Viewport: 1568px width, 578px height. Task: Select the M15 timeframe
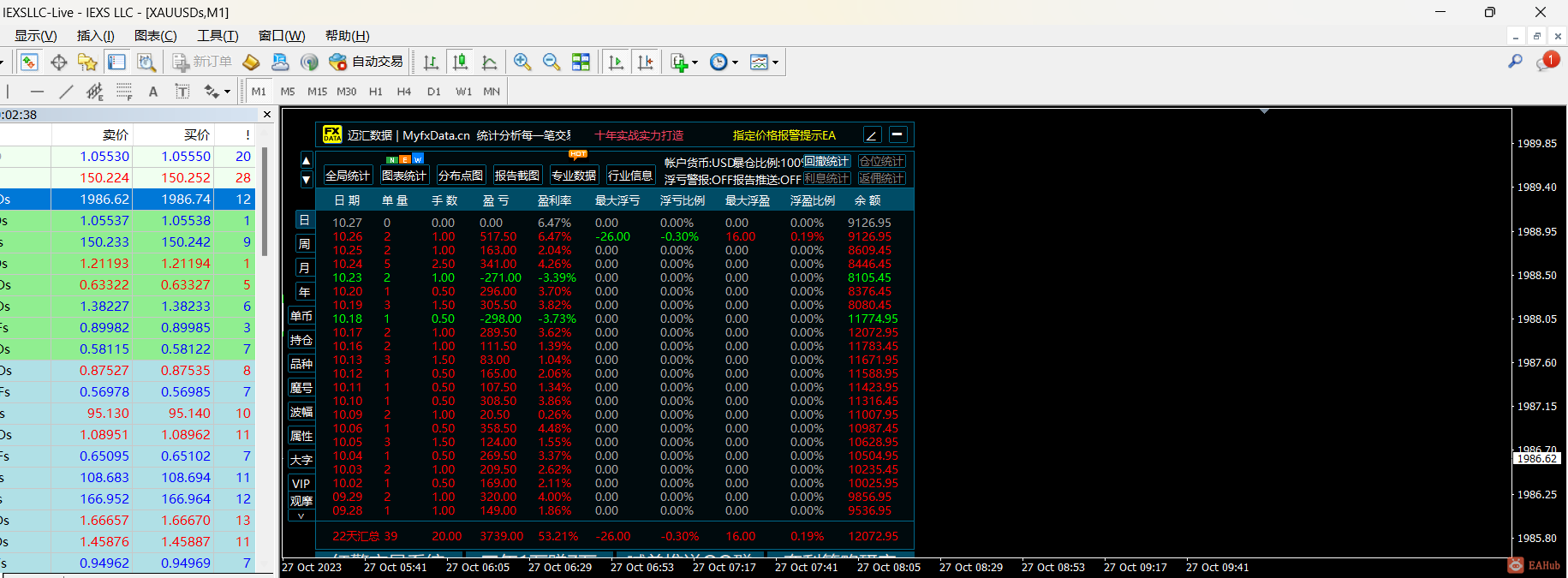[317, 92]
